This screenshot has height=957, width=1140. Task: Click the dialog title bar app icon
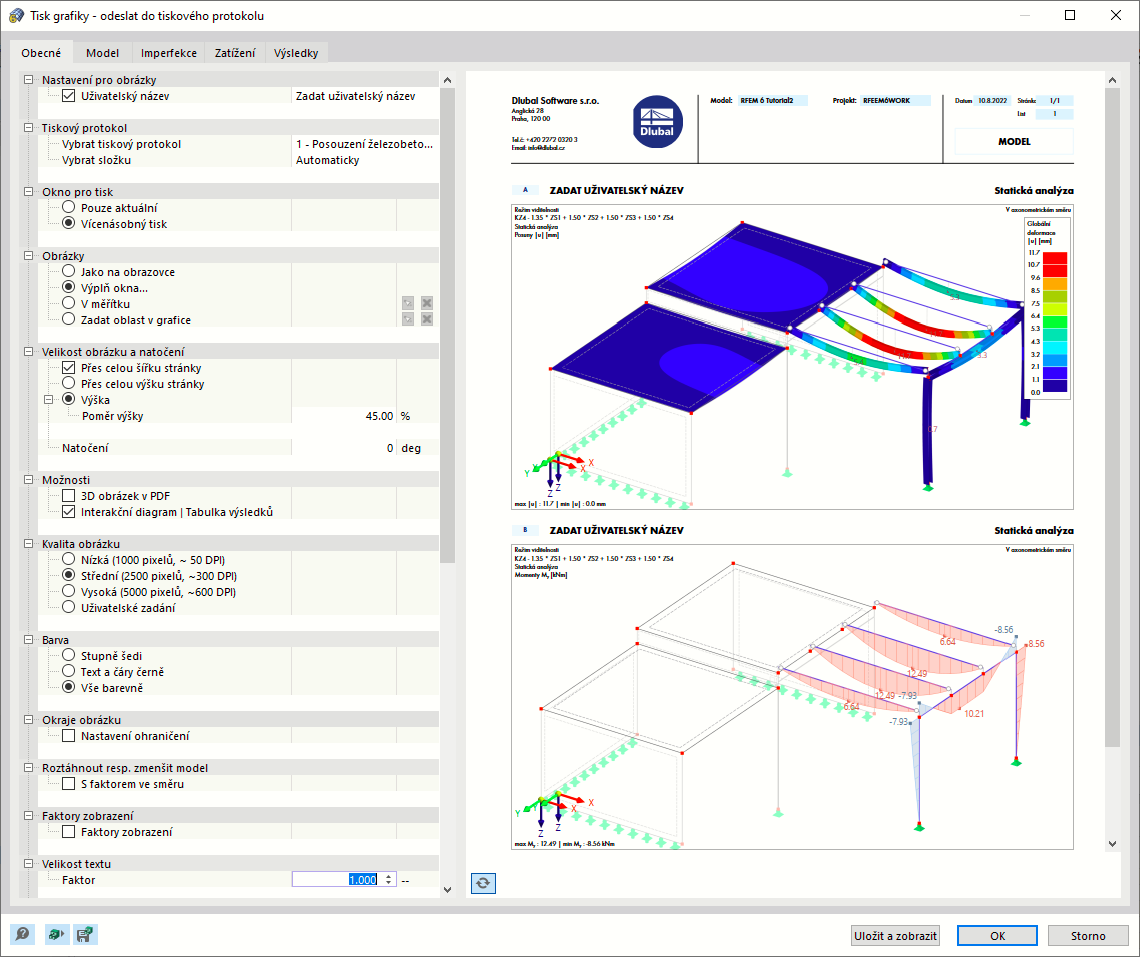[16, 15]
